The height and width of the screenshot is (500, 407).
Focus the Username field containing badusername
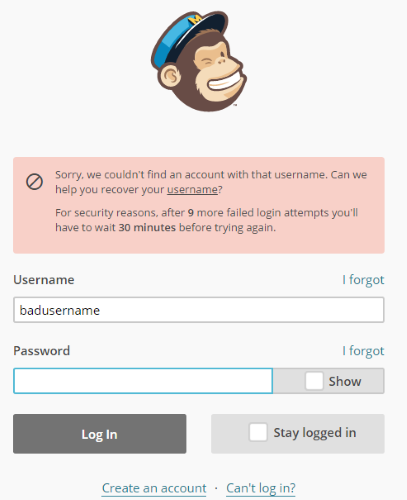coord(199,310)
